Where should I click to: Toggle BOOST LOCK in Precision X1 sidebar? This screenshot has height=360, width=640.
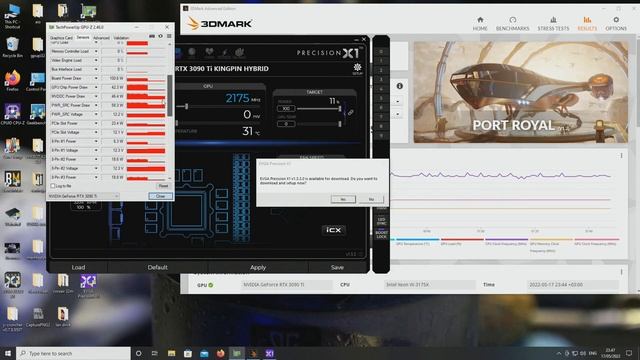coord(381,235)
